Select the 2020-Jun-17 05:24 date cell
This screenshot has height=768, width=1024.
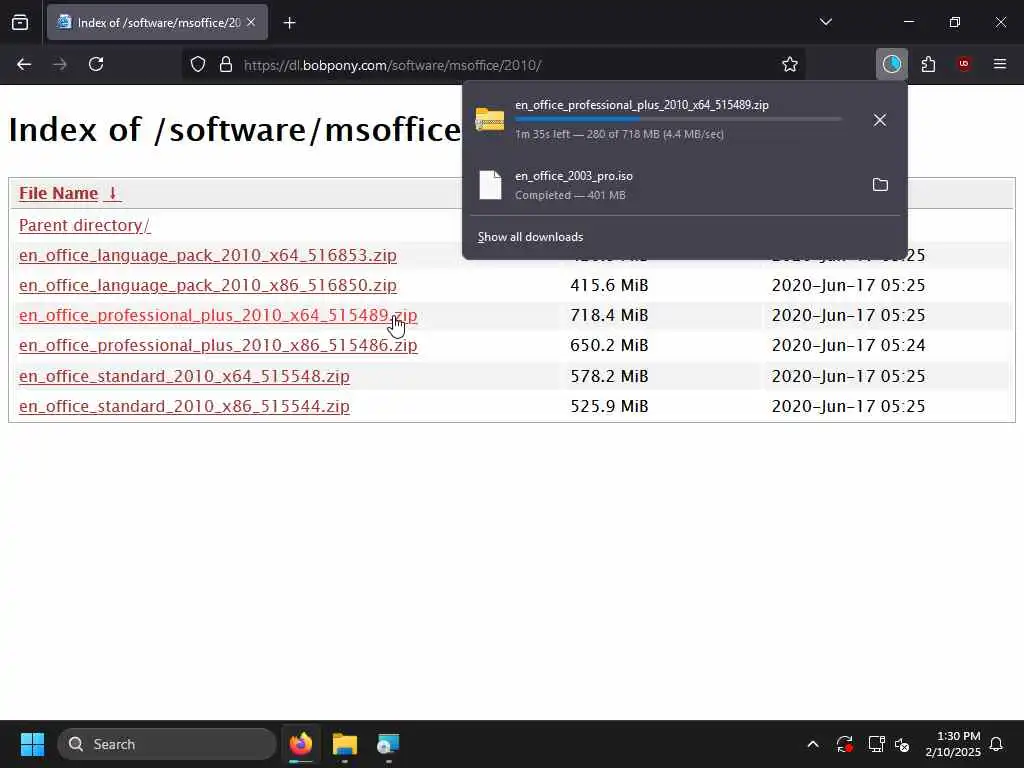click(848, 345)
